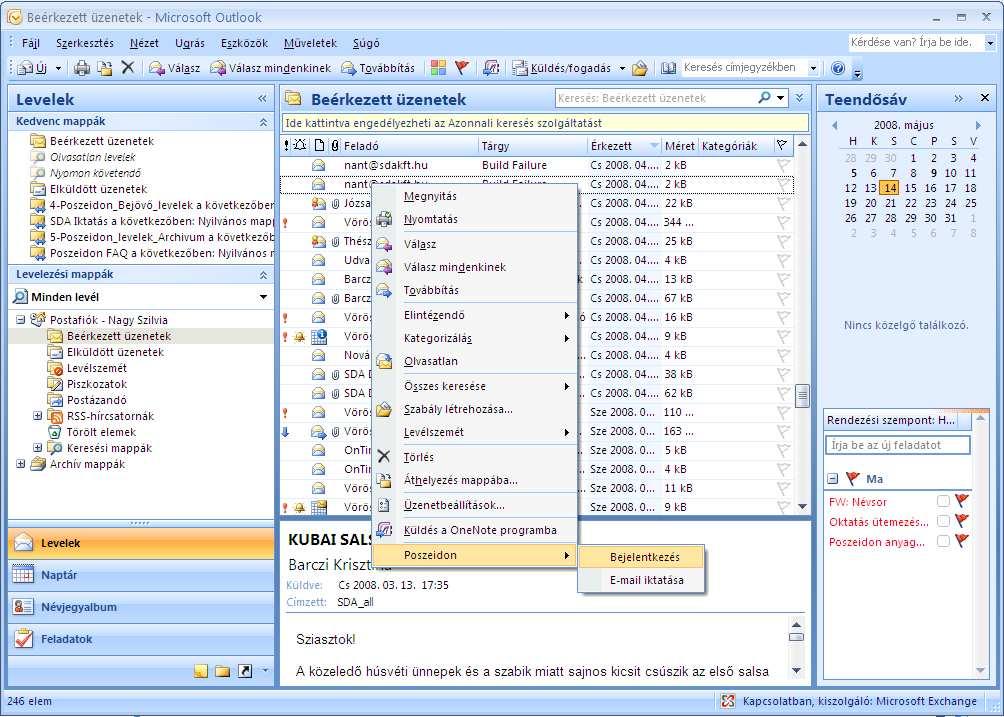1004x717 pixels.
Task: Open the categorize color squares icon
Action: 439,68
